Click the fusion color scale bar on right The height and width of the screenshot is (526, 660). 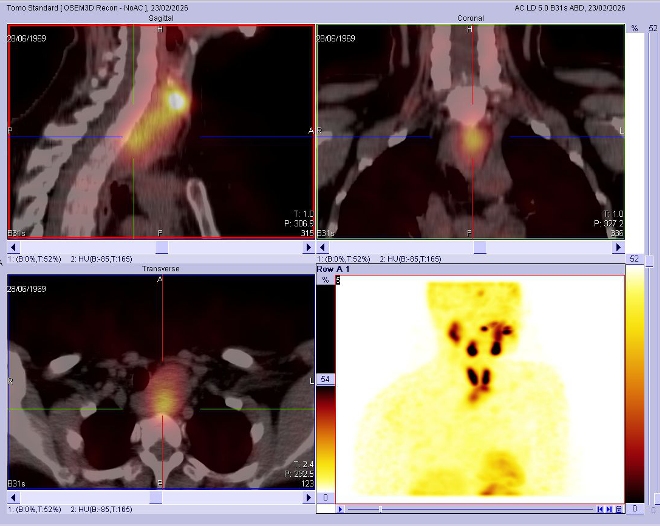pyautogui.click(x=635, y=385)
